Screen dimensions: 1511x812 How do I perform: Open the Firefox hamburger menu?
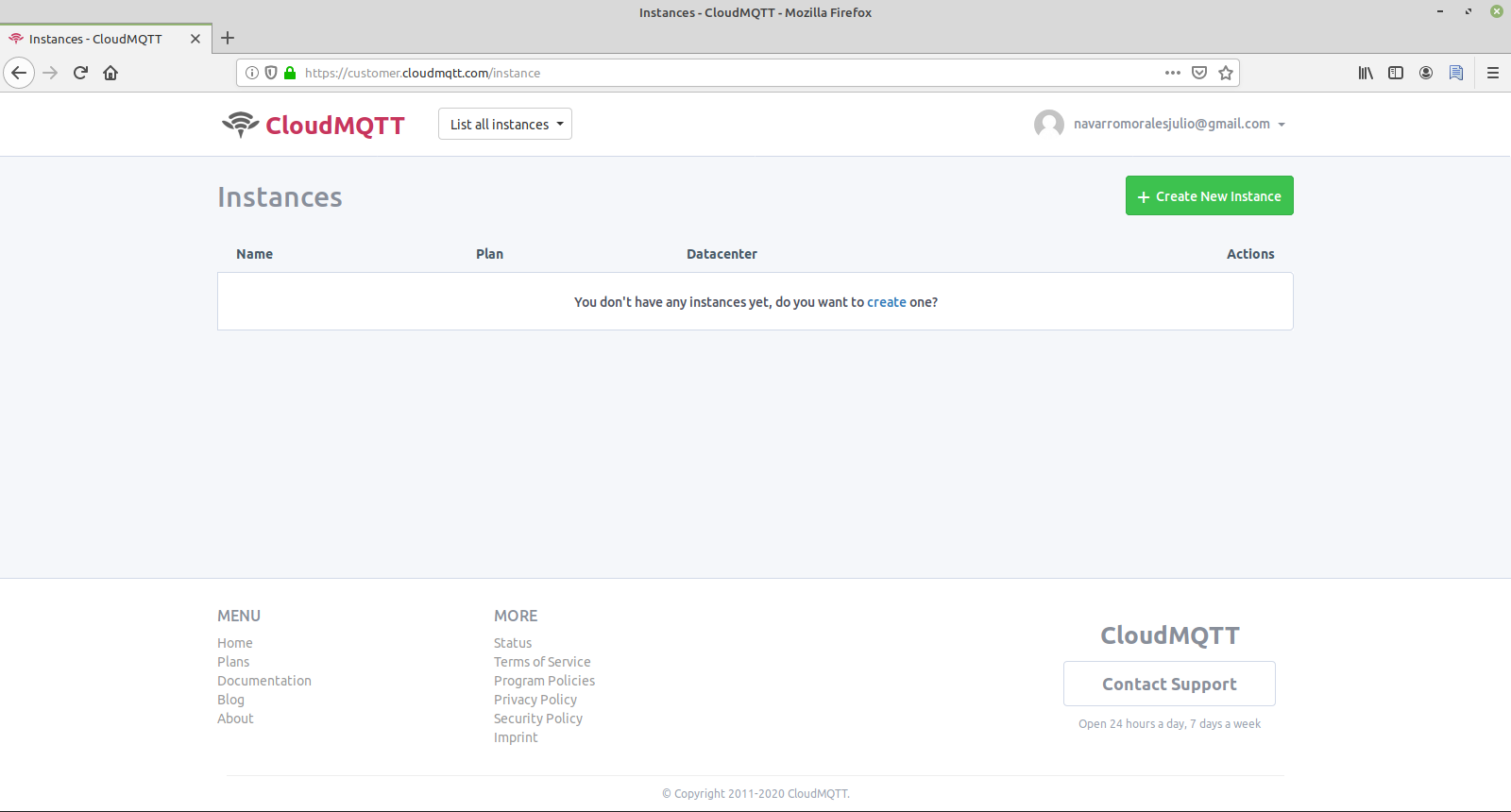(1493, 73)
